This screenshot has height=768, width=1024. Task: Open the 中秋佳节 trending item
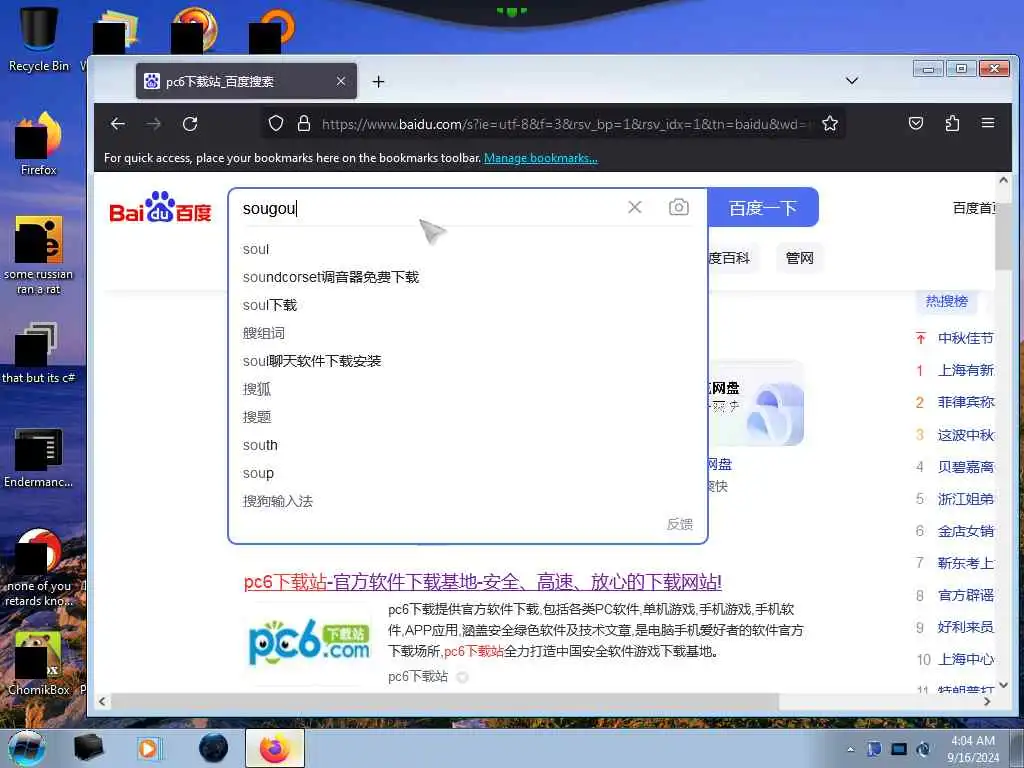pos(965,338)
